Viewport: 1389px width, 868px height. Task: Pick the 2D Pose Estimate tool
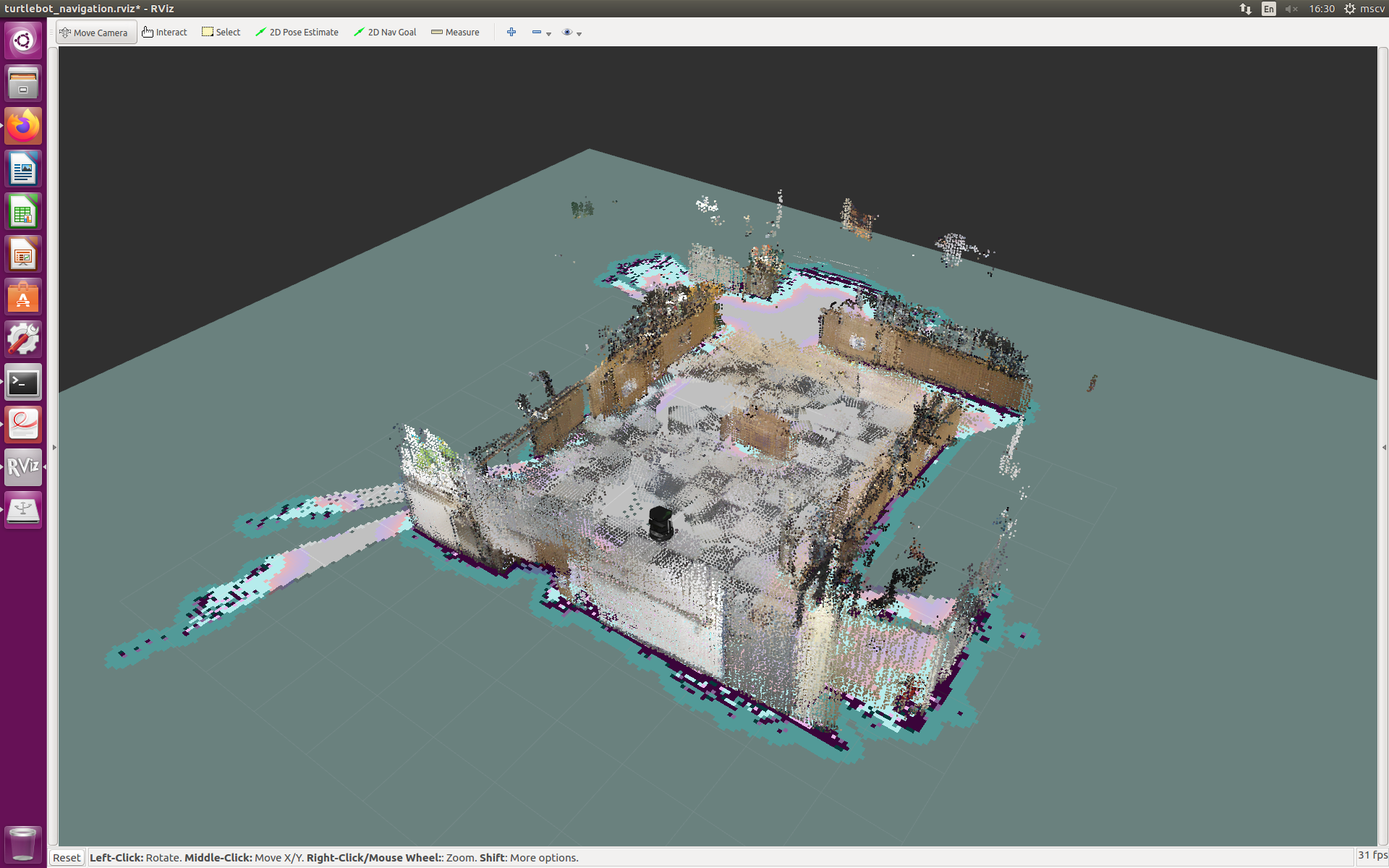(297, 33)
